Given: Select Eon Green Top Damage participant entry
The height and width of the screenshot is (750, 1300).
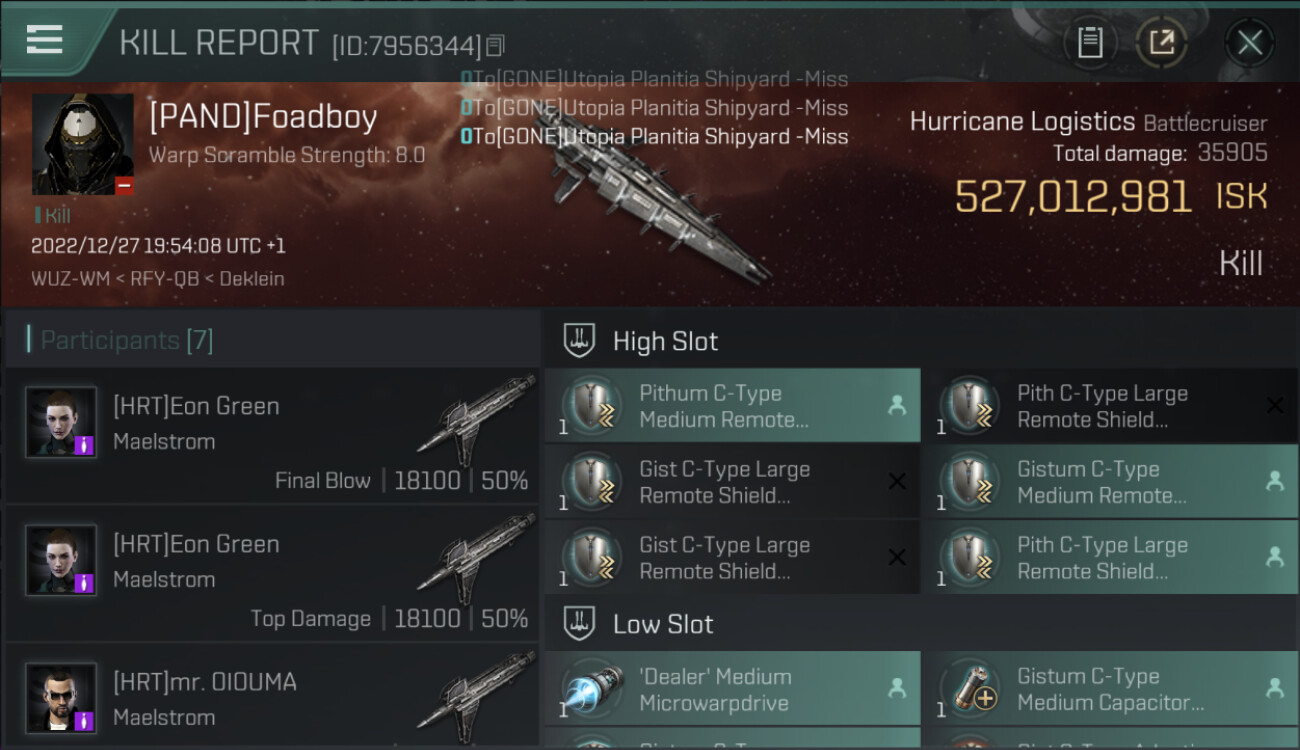Looking at the screenshot, I should (x=272, y=574).
